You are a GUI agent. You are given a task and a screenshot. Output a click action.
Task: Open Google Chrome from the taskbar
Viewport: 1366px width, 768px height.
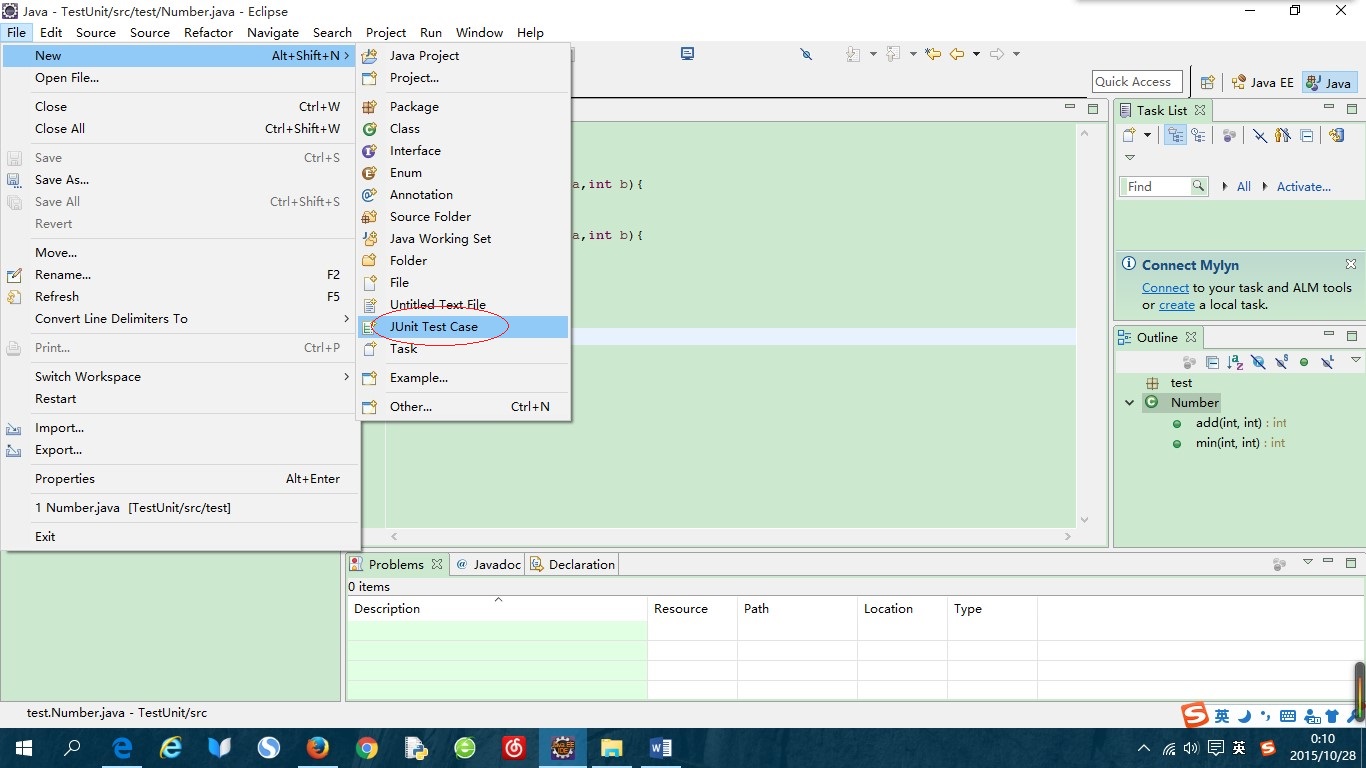click(x=367, y=747)
